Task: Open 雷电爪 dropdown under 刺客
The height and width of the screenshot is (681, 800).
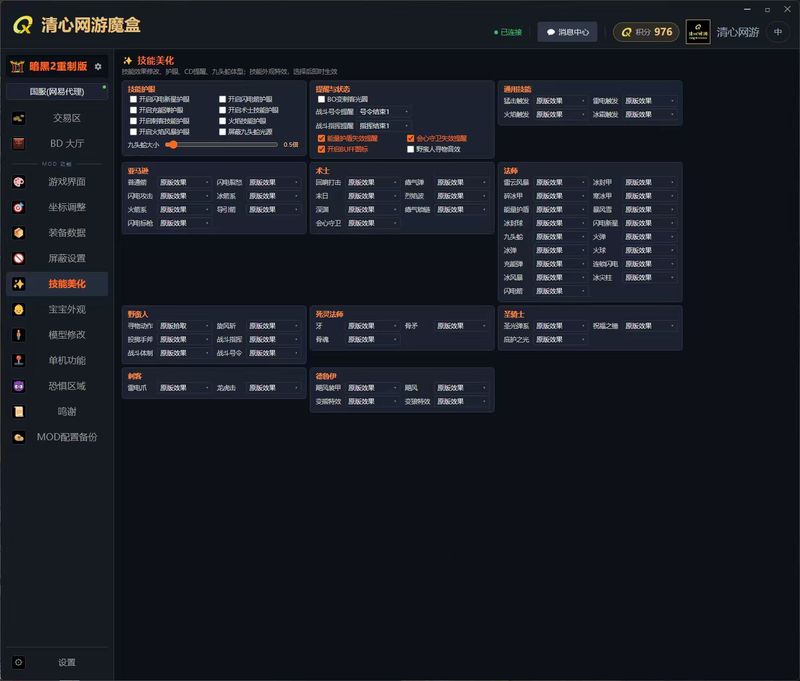Action: click(184, 388)
